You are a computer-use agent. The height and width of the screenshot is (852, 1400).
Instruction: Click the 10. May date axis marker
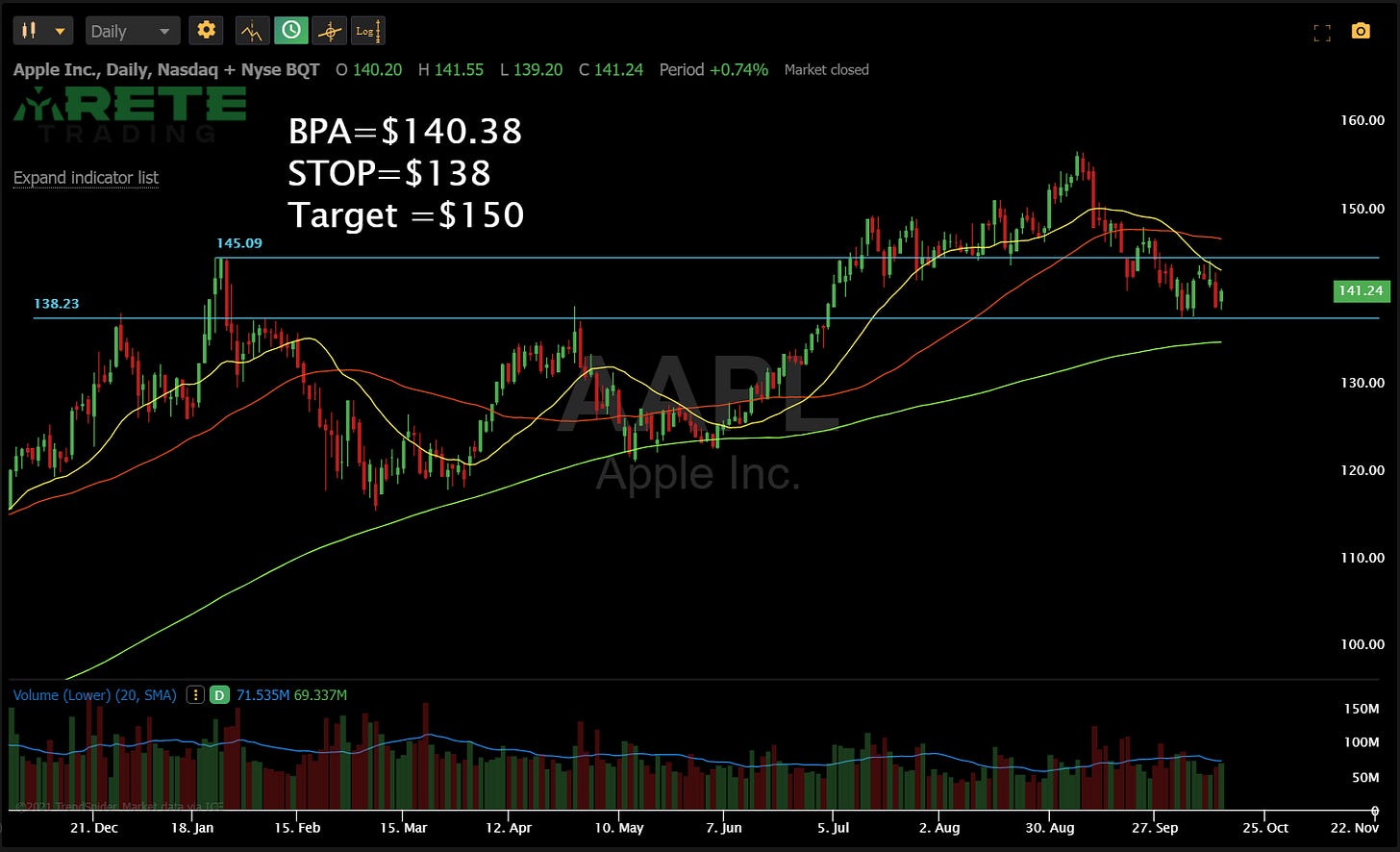click(618, 828)
